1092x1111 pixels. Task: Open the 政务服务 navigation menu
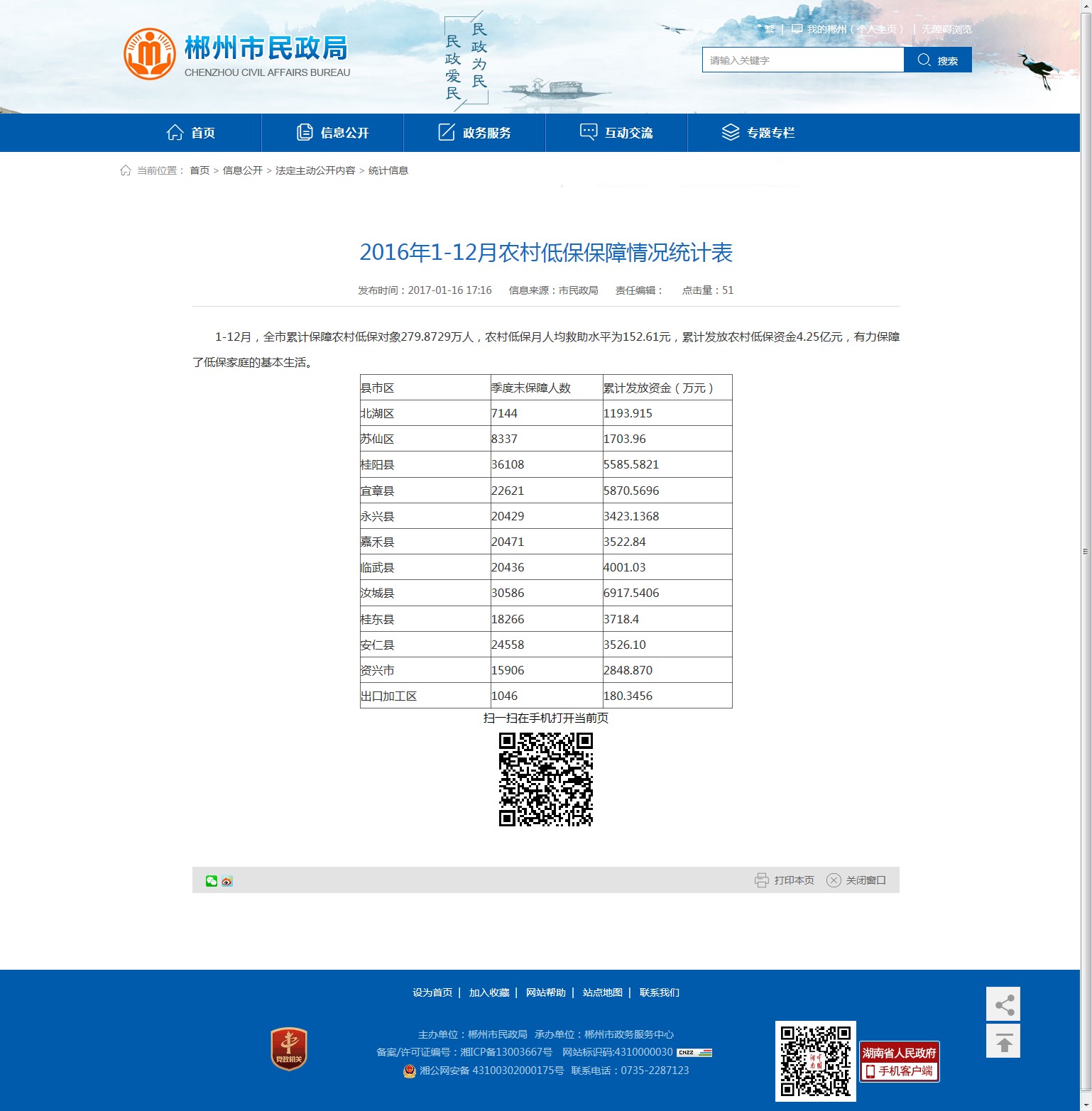(475, 133)
